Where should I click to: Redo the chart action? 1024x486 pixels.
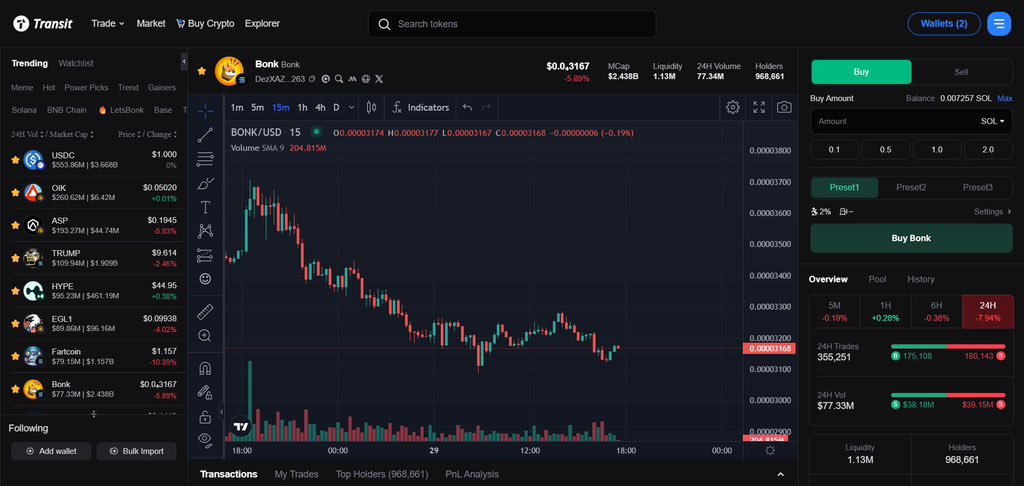click(486, 107)
